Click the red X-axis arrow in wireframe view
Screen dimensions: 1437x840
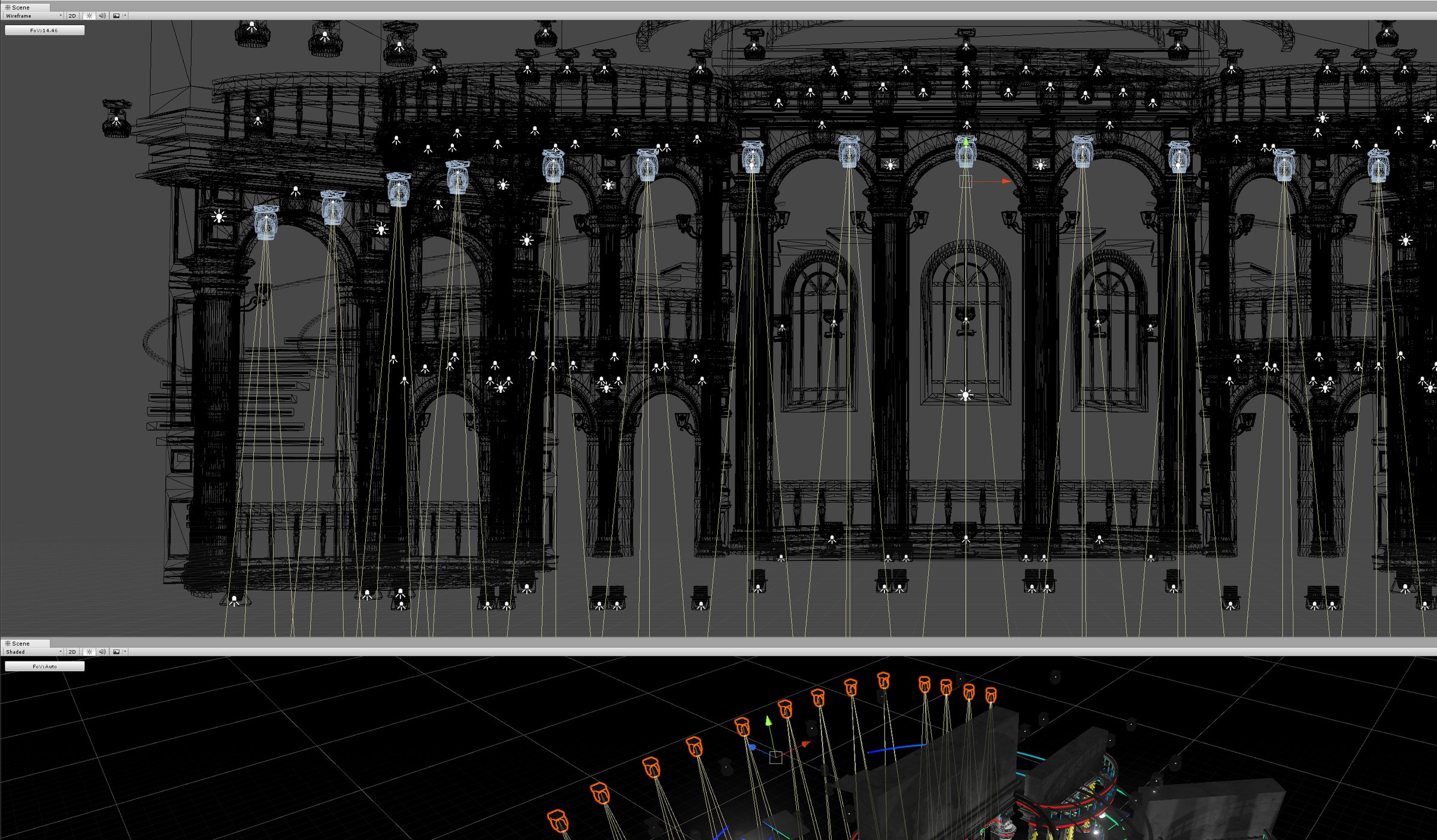coord(1006,181)
